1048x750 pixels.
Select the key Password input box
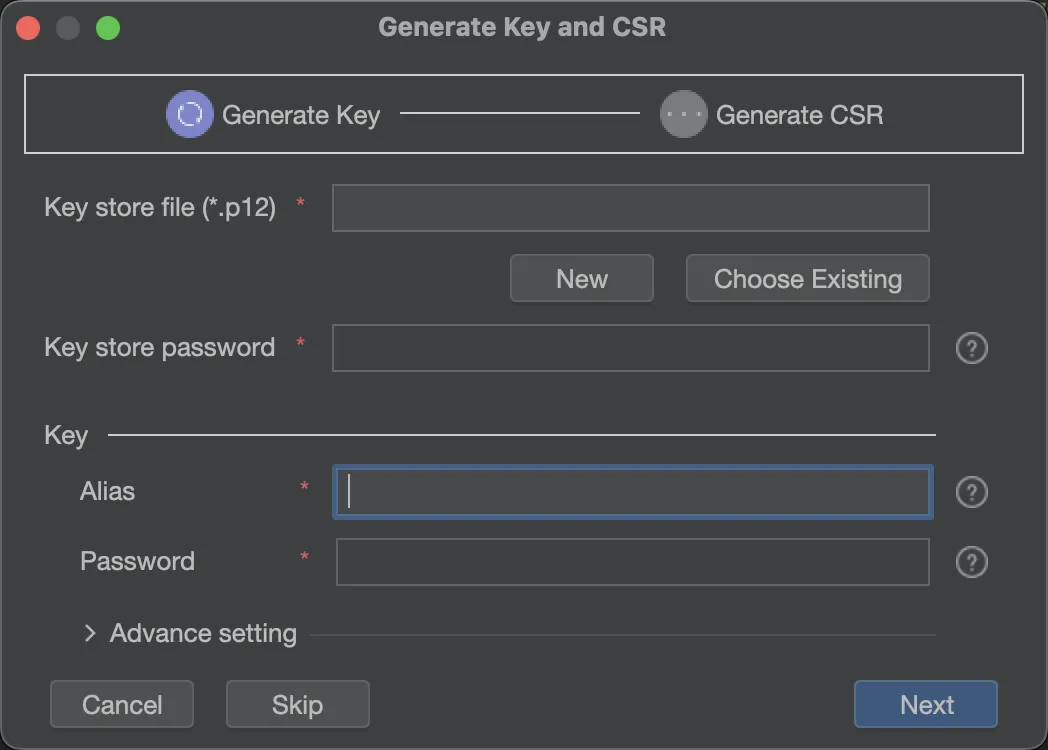[632, 562]
